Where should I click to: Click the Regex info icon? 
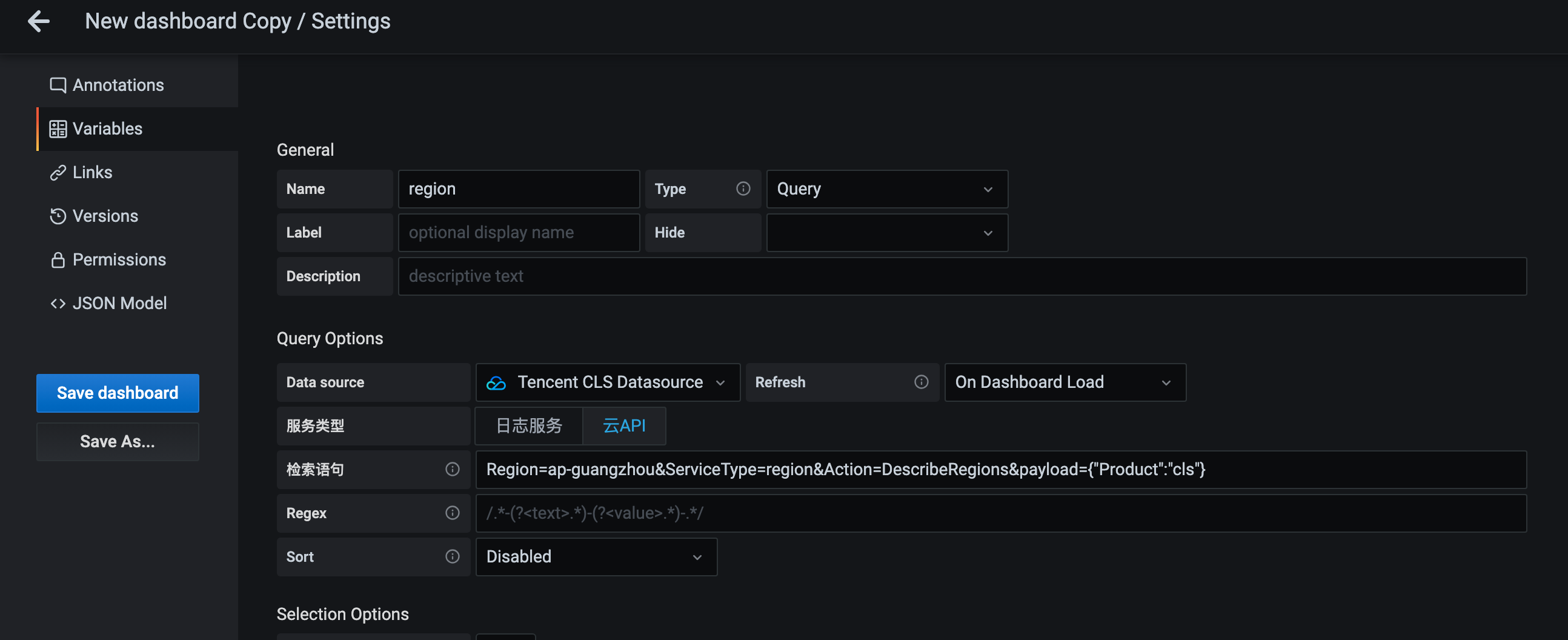[452, 513]
